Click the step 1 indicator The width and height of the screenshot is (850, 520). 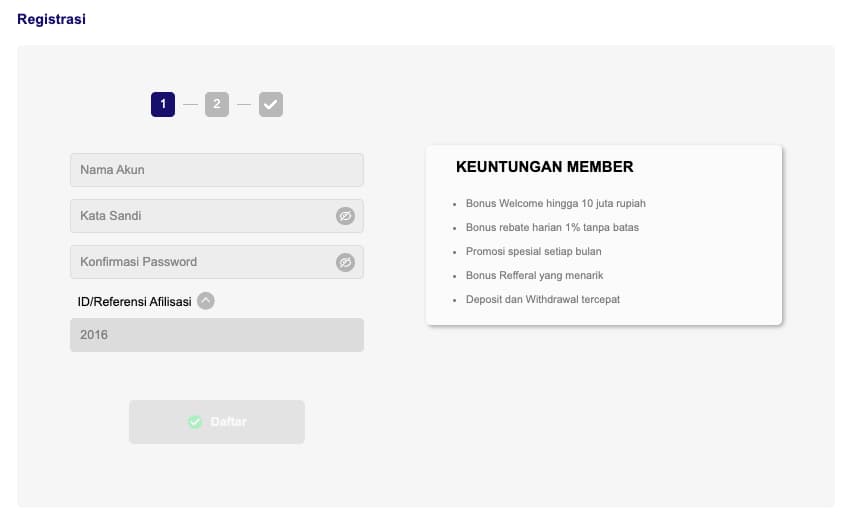(163, 104)
